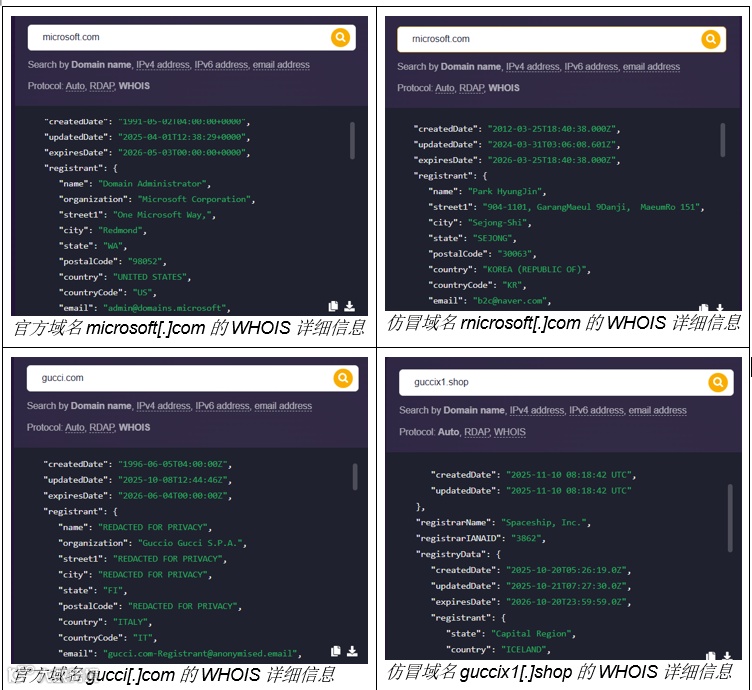Download the gucci.com WHOIS result

click(352, 651)
